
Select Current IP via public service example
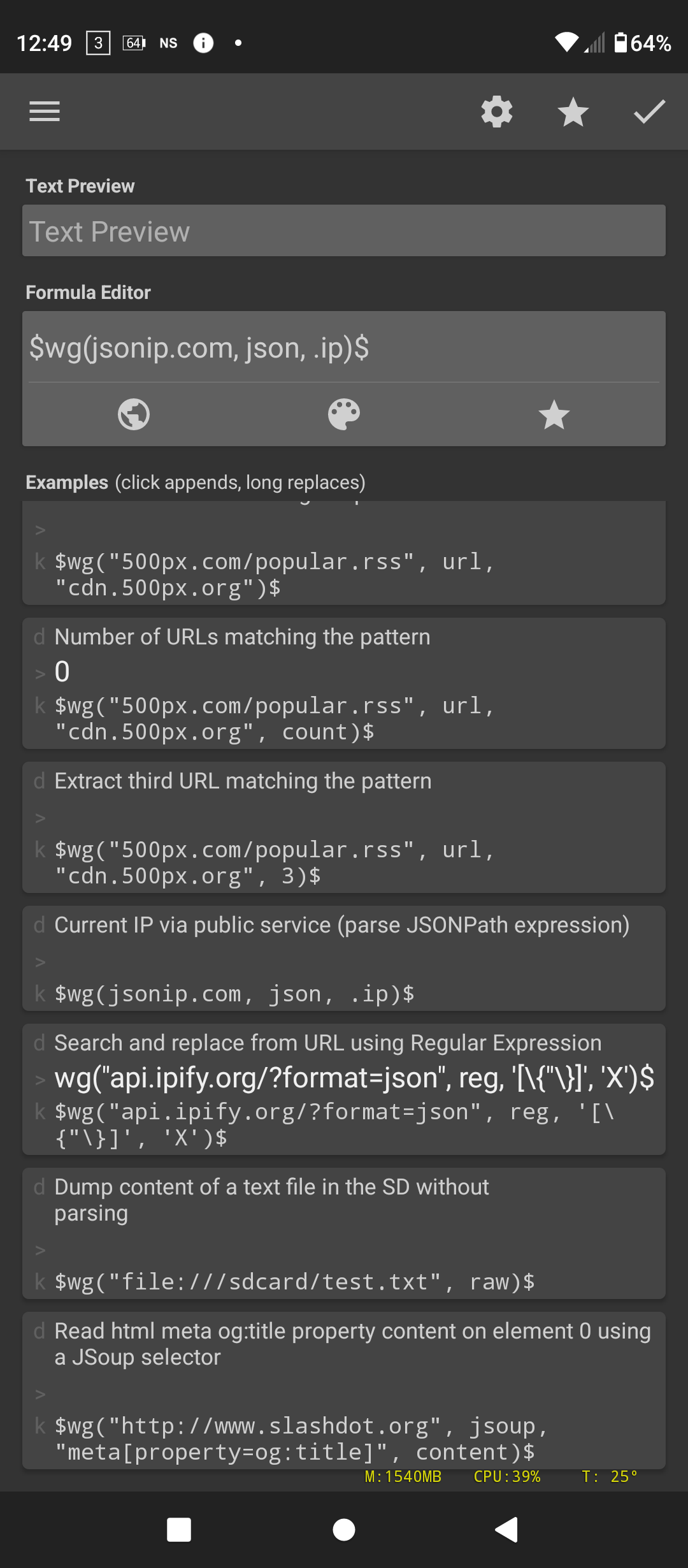click(344, 959)
